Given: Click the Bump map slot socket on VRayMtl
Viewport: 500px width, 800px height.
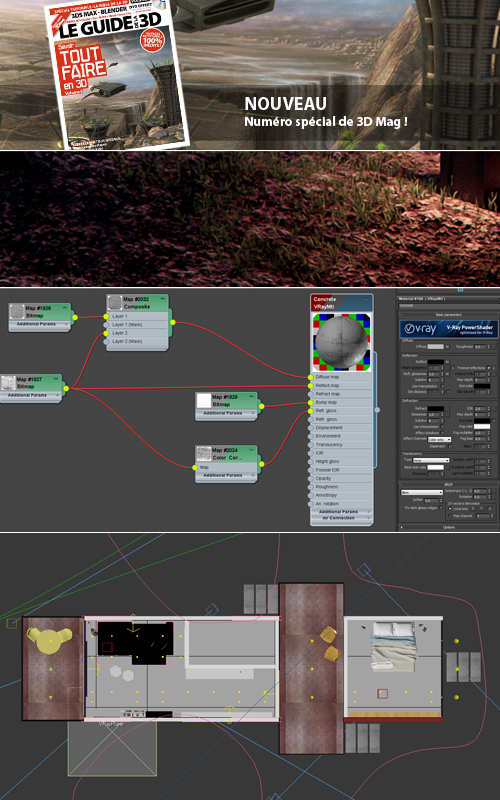Looking at the screenshot, I should [311, 403].
